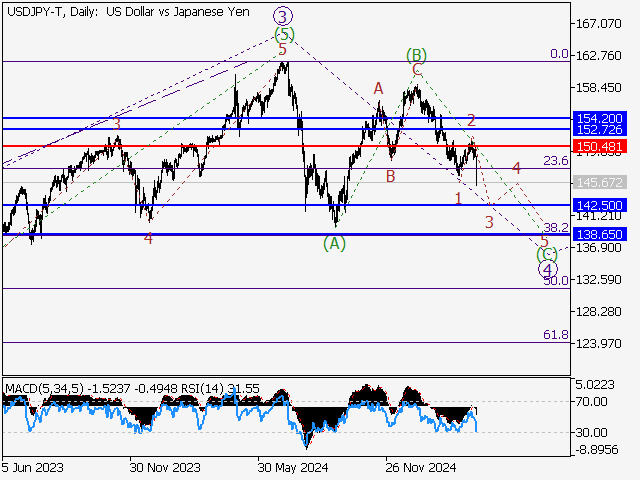The width and height of the screenshot is (640, 480).
Task: Select the 152.726 blue price level label
Action: pos(600,130)
